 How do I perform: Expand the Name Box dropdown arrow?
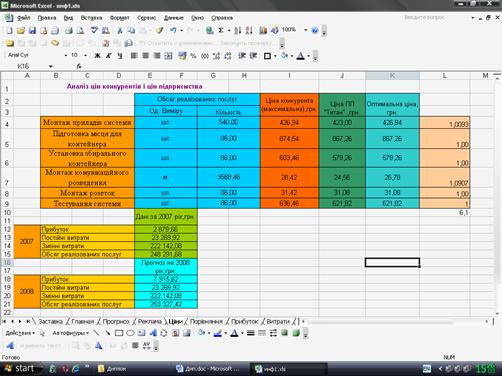[x=51, y=66]
